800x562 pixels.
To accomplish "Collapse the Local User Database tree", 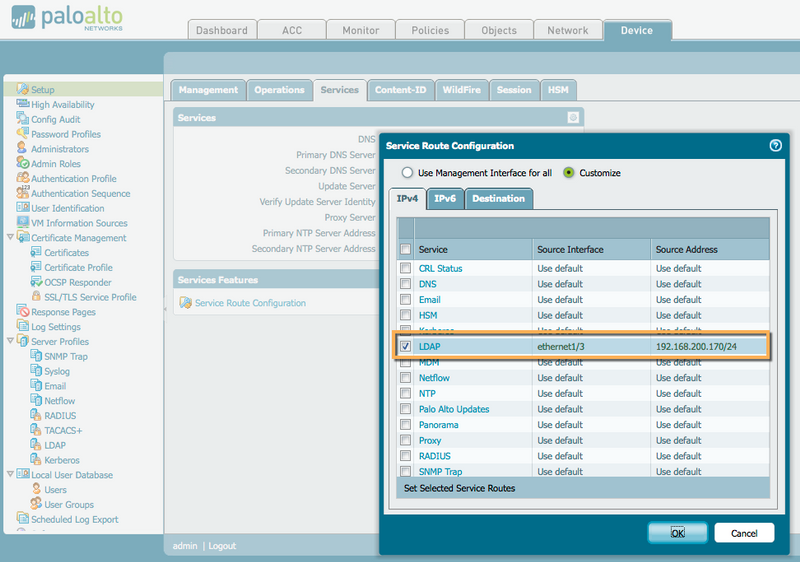I will pyautogui.click(x=10, y=475).
